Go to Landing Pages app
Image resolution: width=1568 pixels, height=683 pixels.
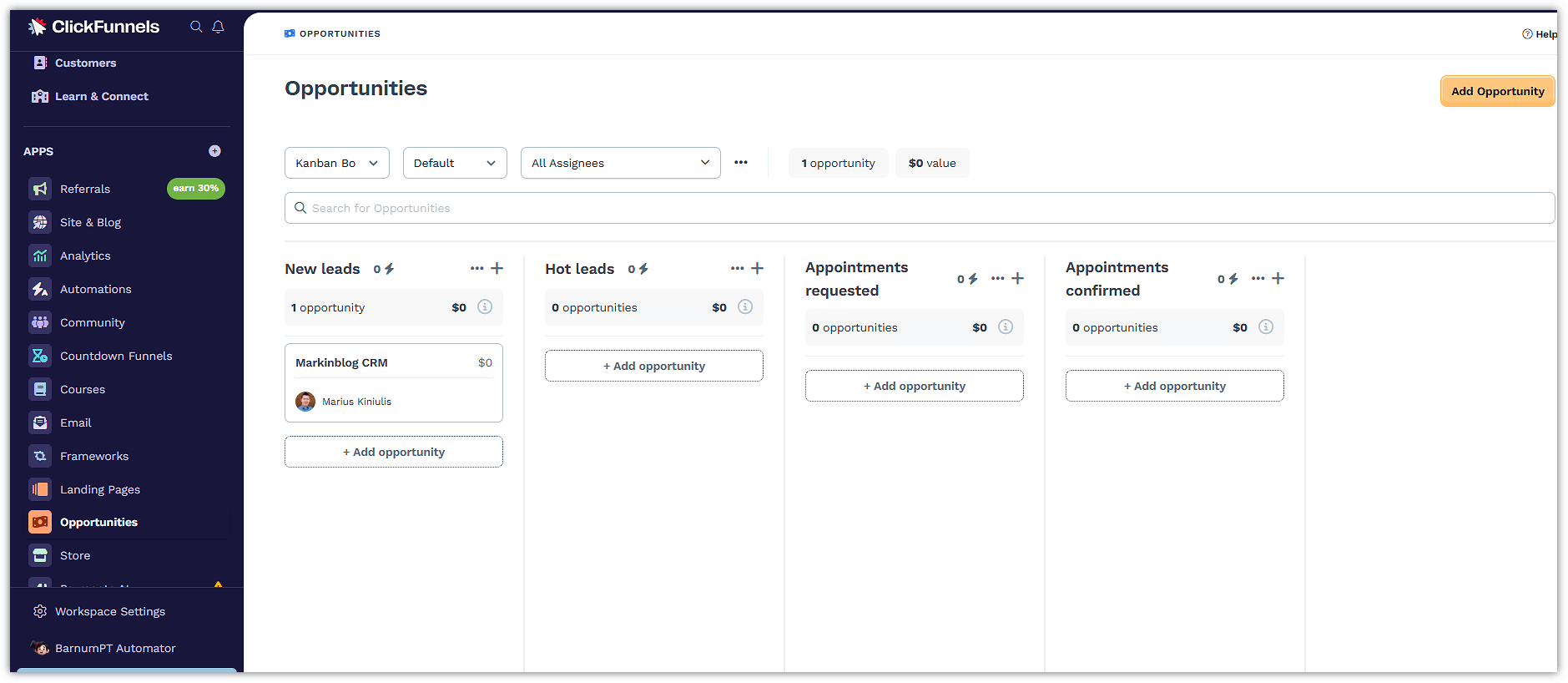[x=99, y=489]
